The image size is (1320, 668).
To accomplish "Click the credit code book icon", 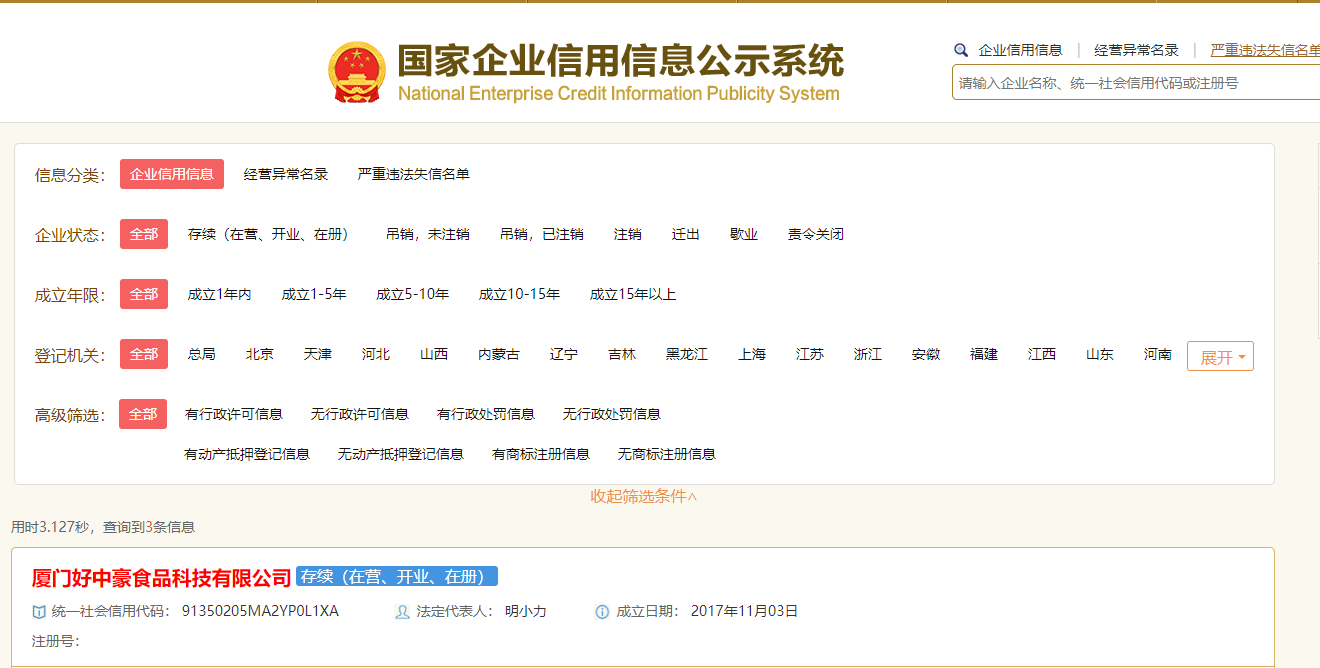I will [39, 611].
